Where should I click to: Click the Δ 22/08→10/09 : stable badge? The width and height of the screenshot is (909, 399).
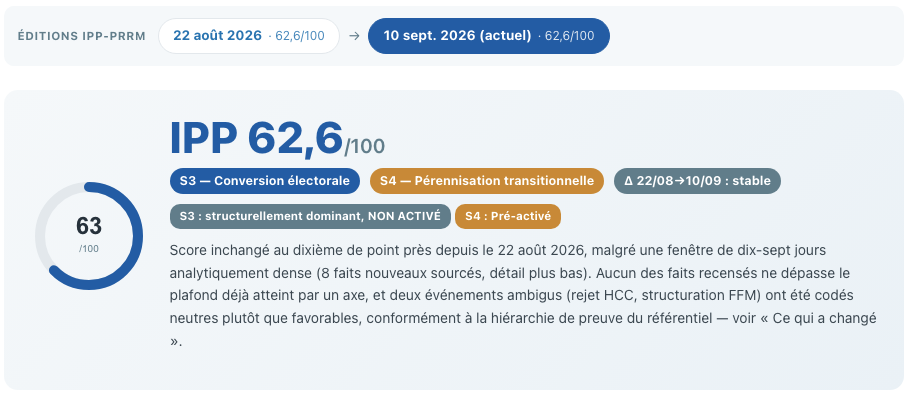click(697, 181)
